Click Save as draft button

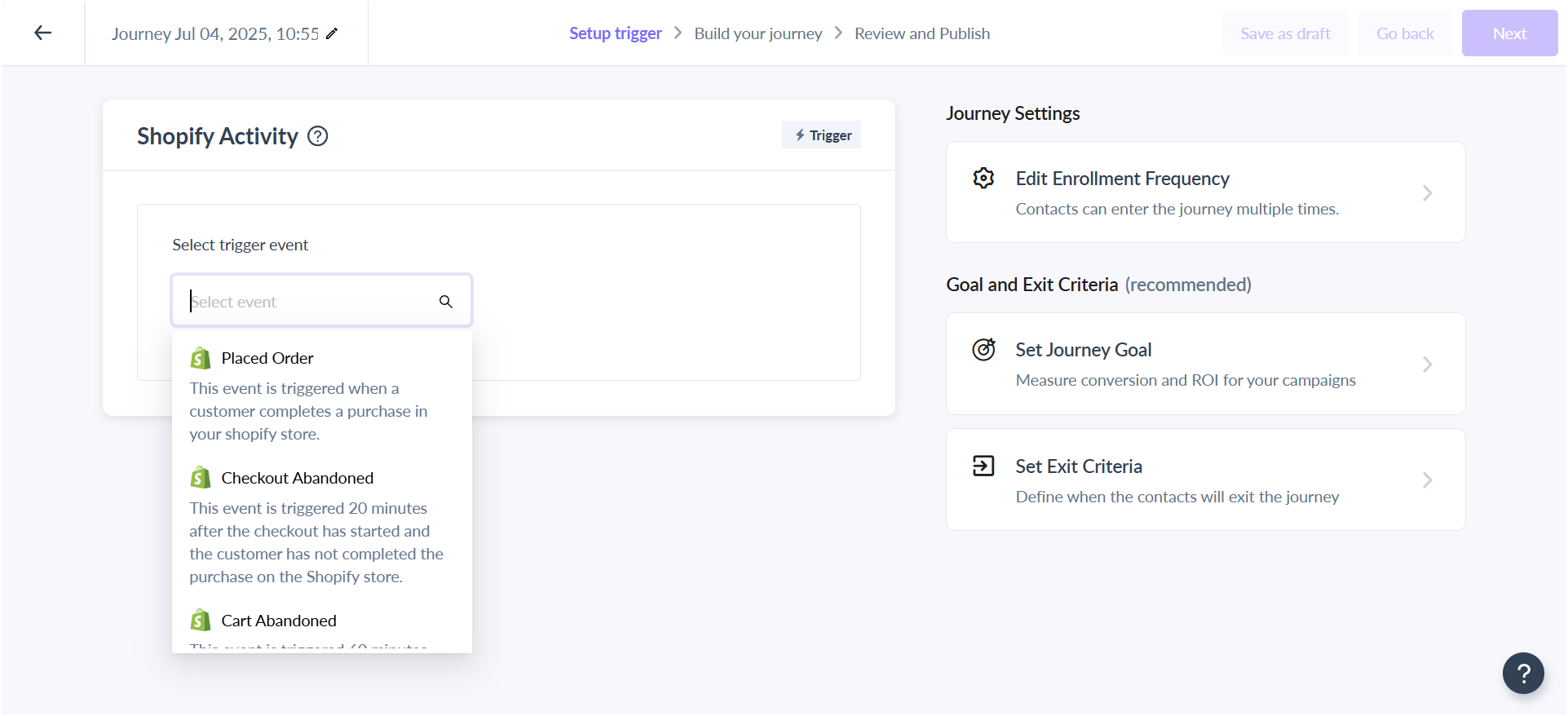[1285, 33]
